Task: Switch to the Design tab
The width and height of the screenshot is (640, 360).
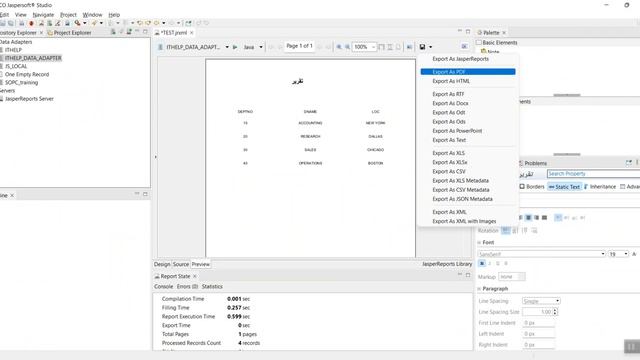Action: click(162, 264)
